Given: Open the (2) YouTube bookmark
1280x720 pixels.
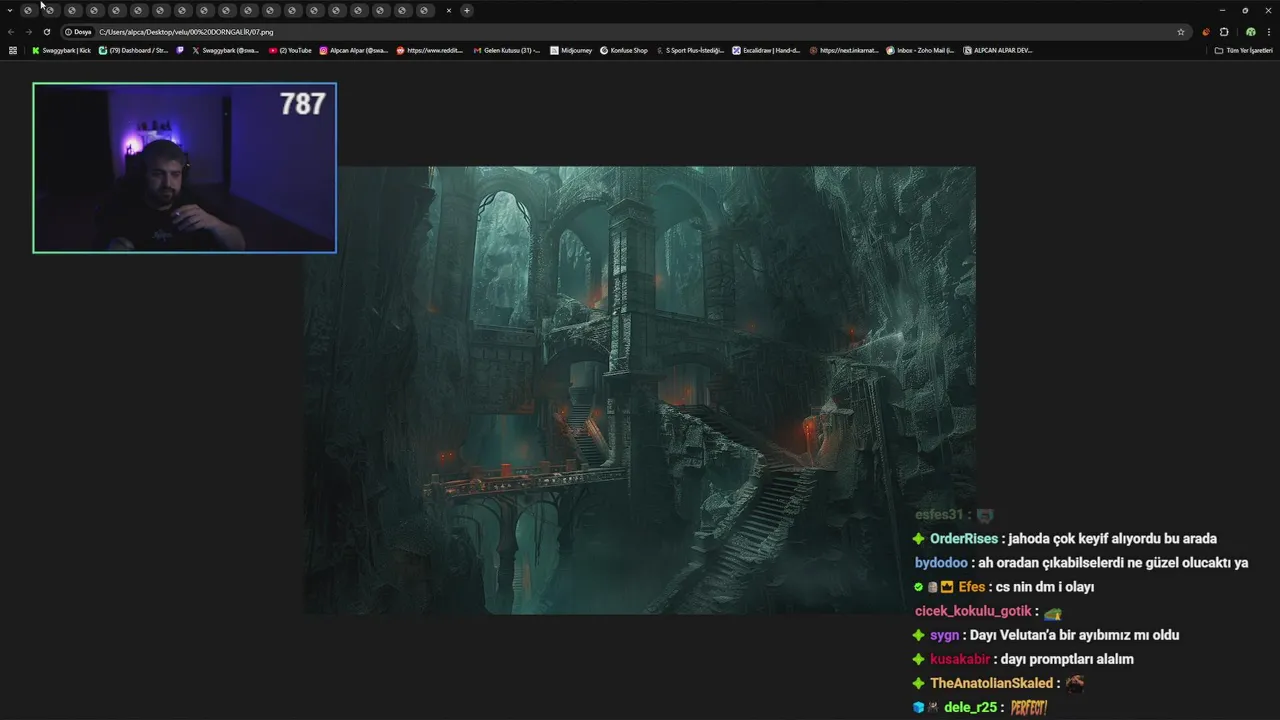Looking at the screenshot, I should coord(290,50).
